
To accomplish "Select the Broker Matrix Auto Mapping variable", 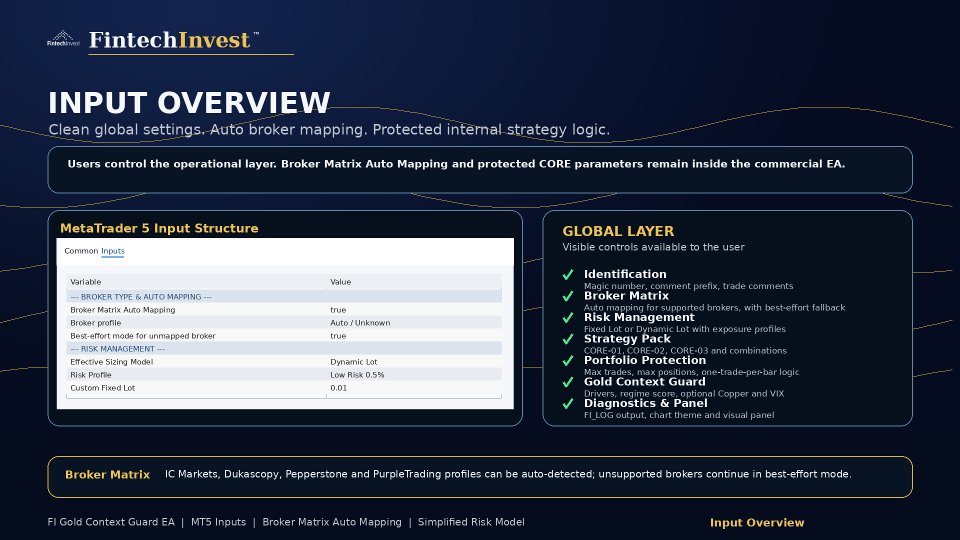I will (122, 310).
